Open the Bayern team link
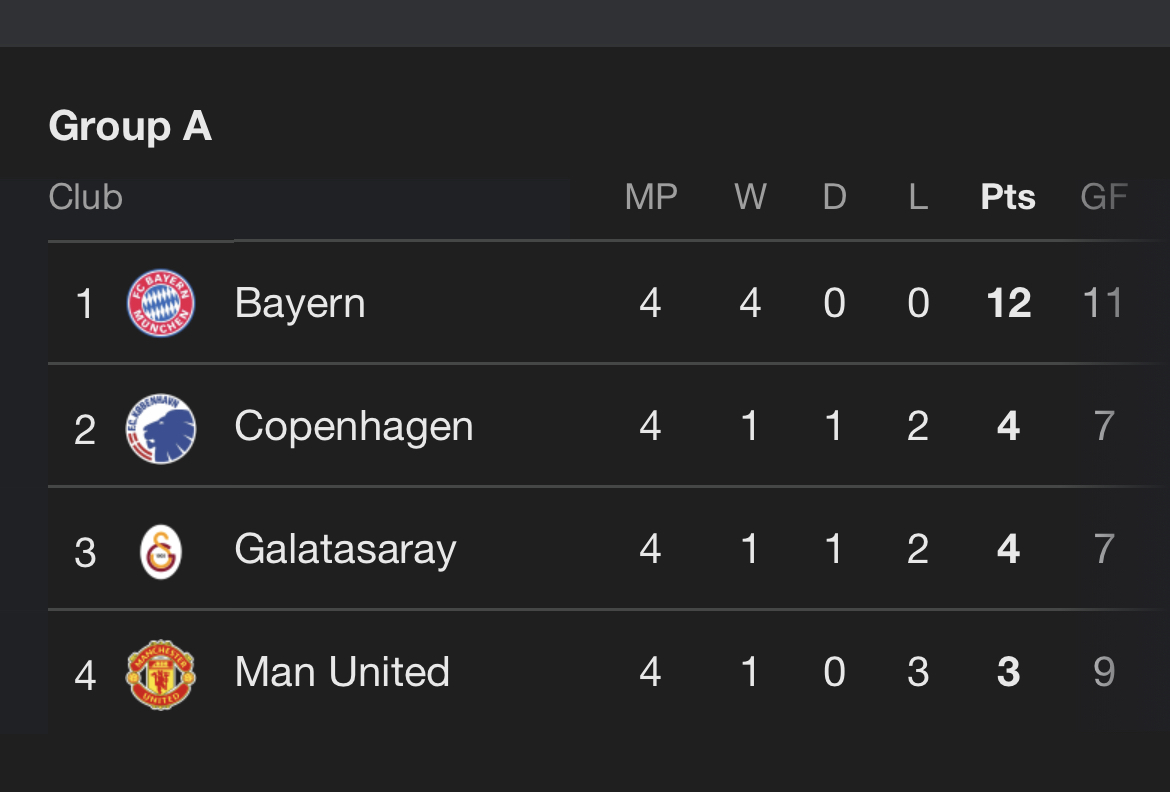 coord(300,304)
